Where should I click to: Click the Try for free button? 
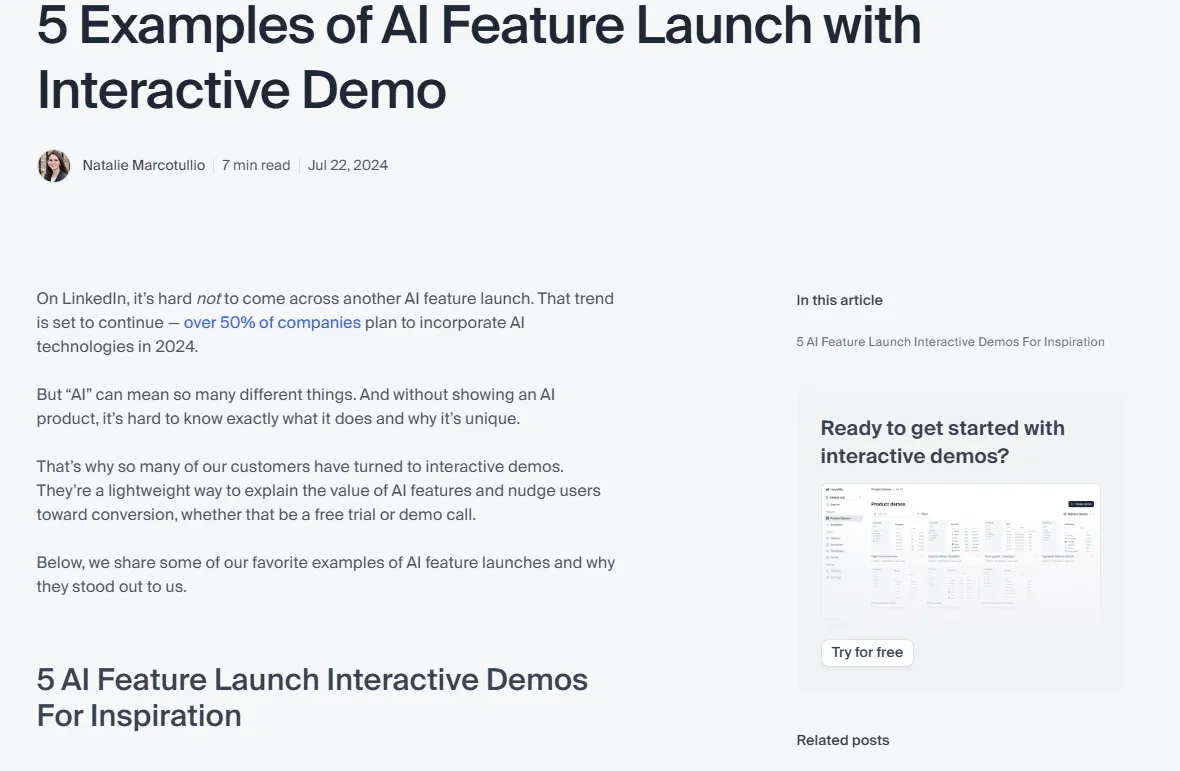(867, 652)
